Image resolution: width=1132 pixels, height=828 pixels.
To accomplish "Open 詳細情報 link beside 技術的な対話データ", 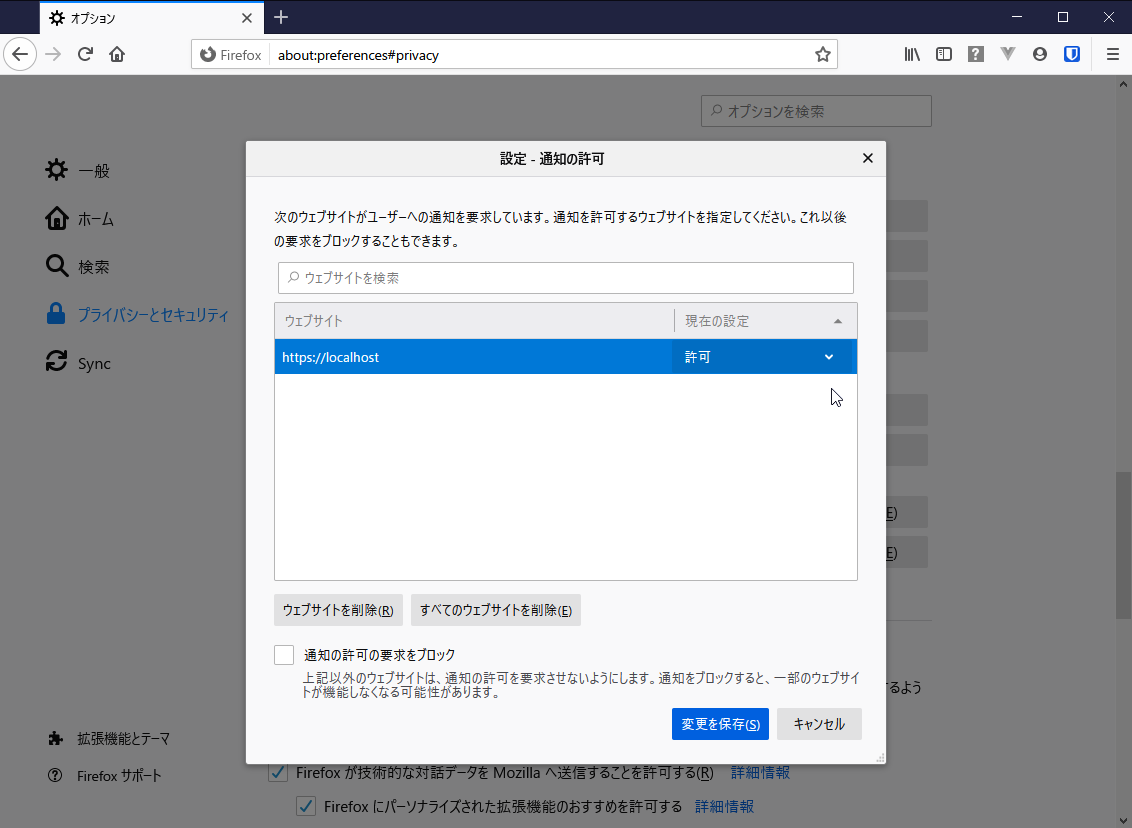I will (x=760, y=772).
